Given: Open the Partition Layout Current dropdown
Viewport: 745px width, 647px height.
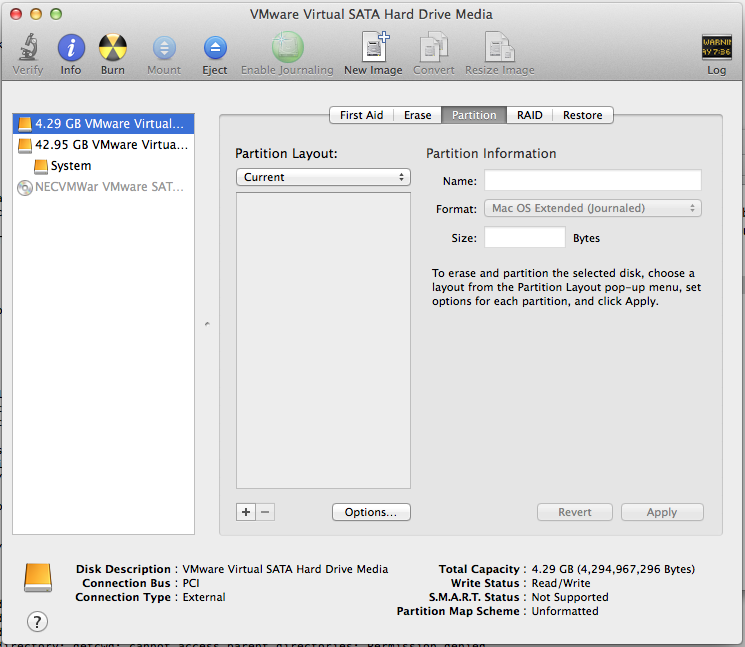Looking at the screenshot, I should tap(323, 177).
